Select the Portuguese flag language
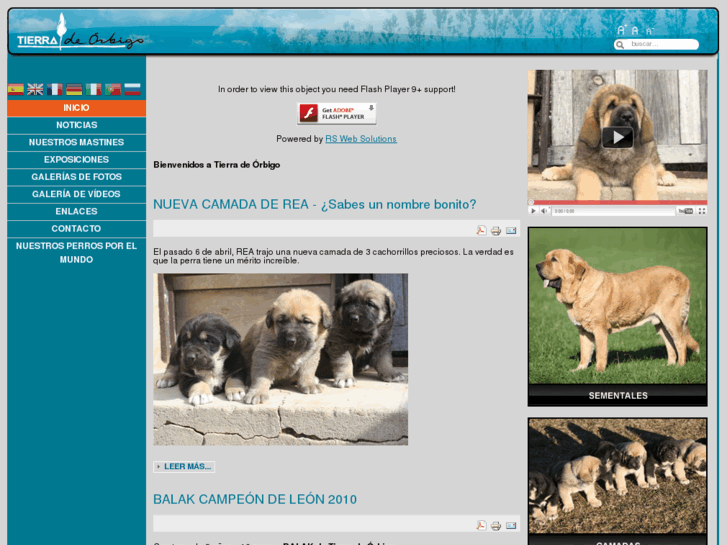This screenshot has width=727, height=545. (x=113, y=89)
